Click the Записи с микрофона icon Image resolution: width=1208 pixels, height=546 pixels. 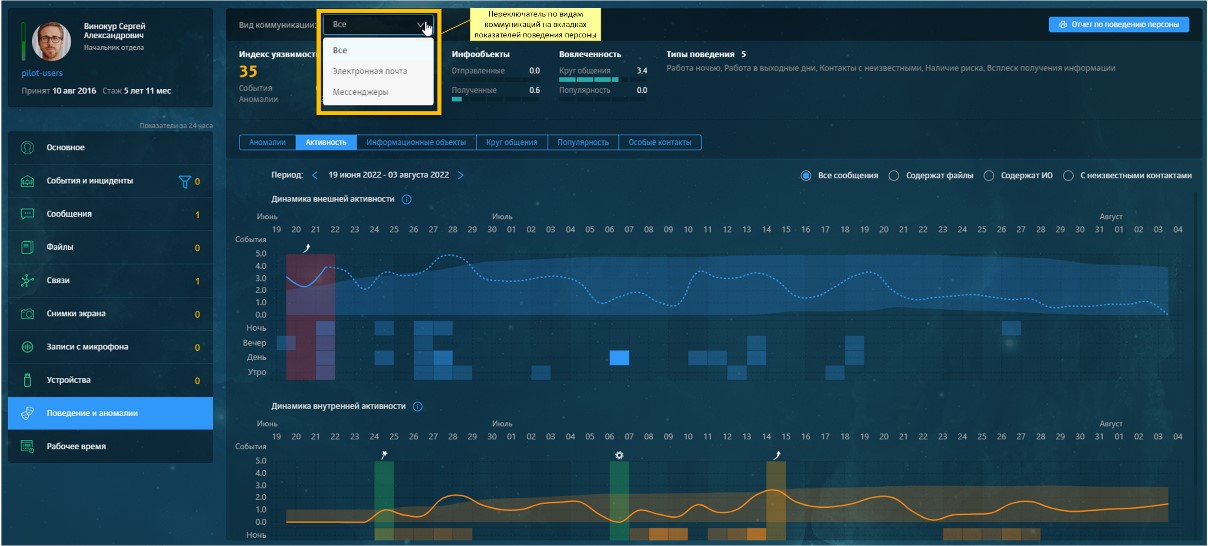coord(28,347)
